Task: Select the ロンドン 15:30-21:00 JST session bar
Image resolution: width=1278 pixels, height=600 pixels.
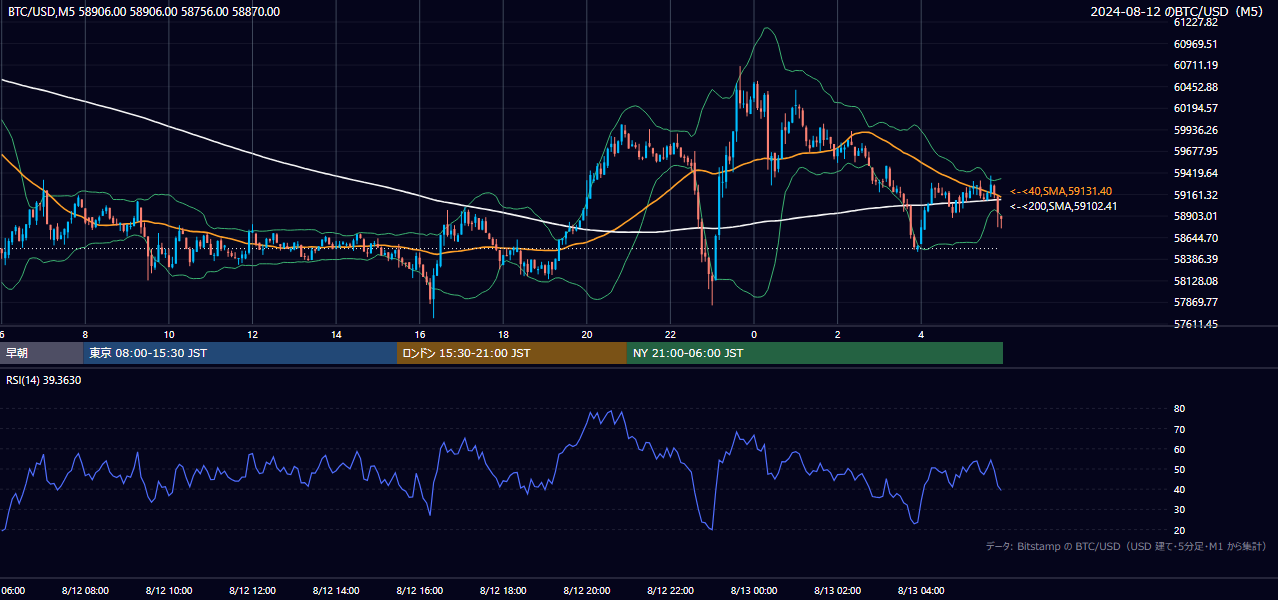Action: point(512,353)
